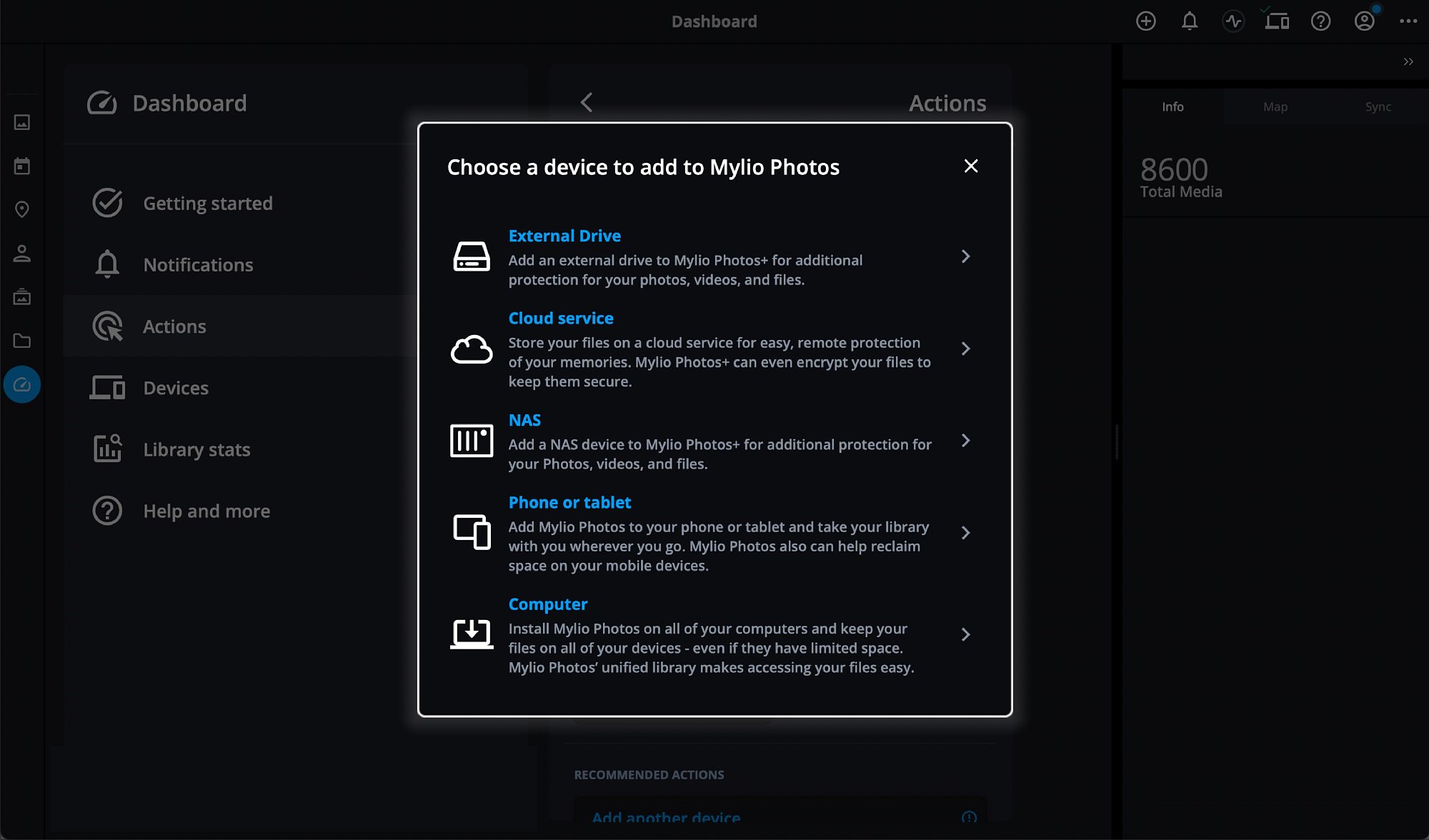Open Library stats in Dashboard menu
The image size is (1429, 840).
241,449
